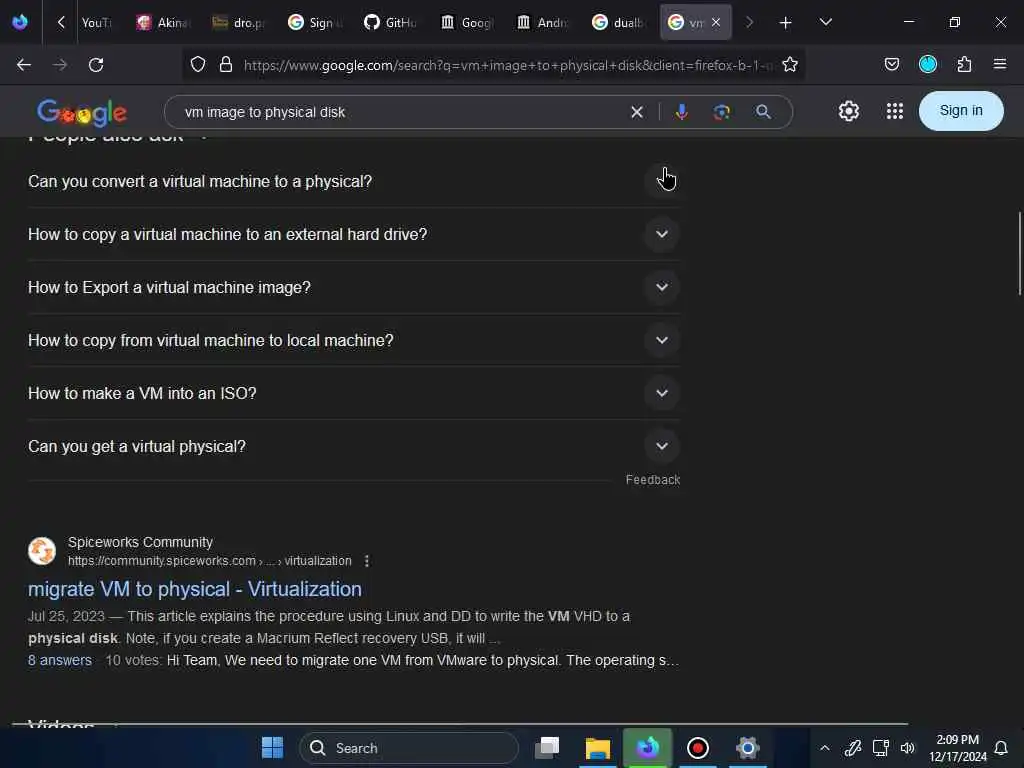
Task: Start voice search with microphone
Action: coord(682,112)
